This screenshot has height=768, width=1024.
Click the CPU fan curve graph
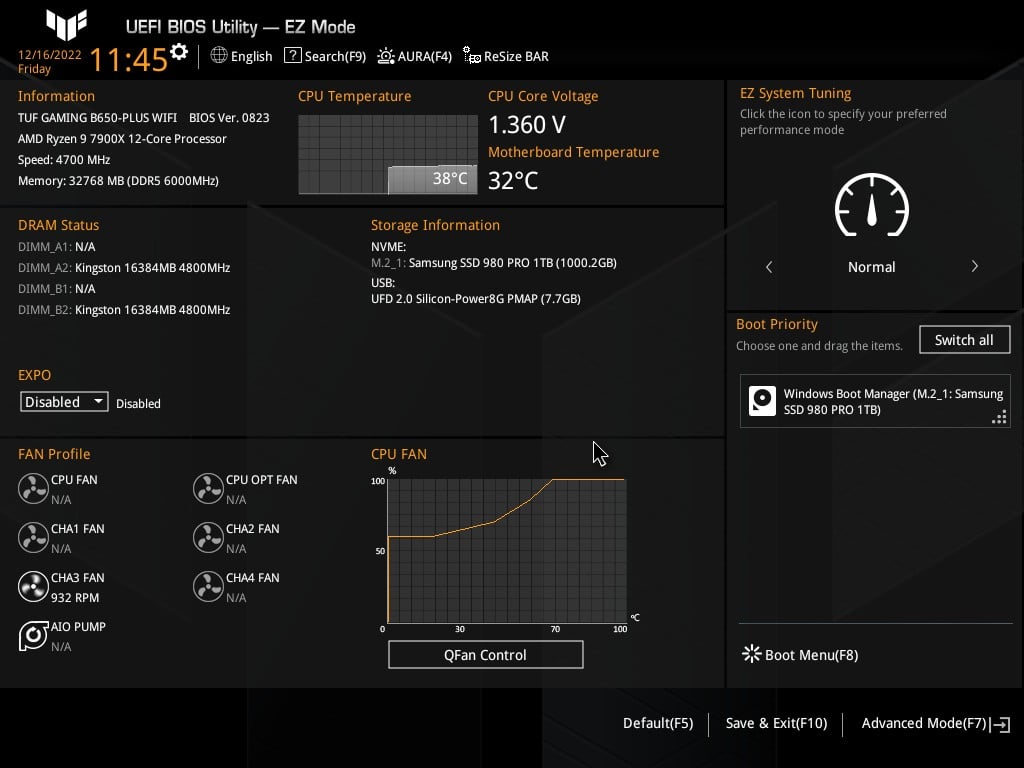[x=507, y=551]
